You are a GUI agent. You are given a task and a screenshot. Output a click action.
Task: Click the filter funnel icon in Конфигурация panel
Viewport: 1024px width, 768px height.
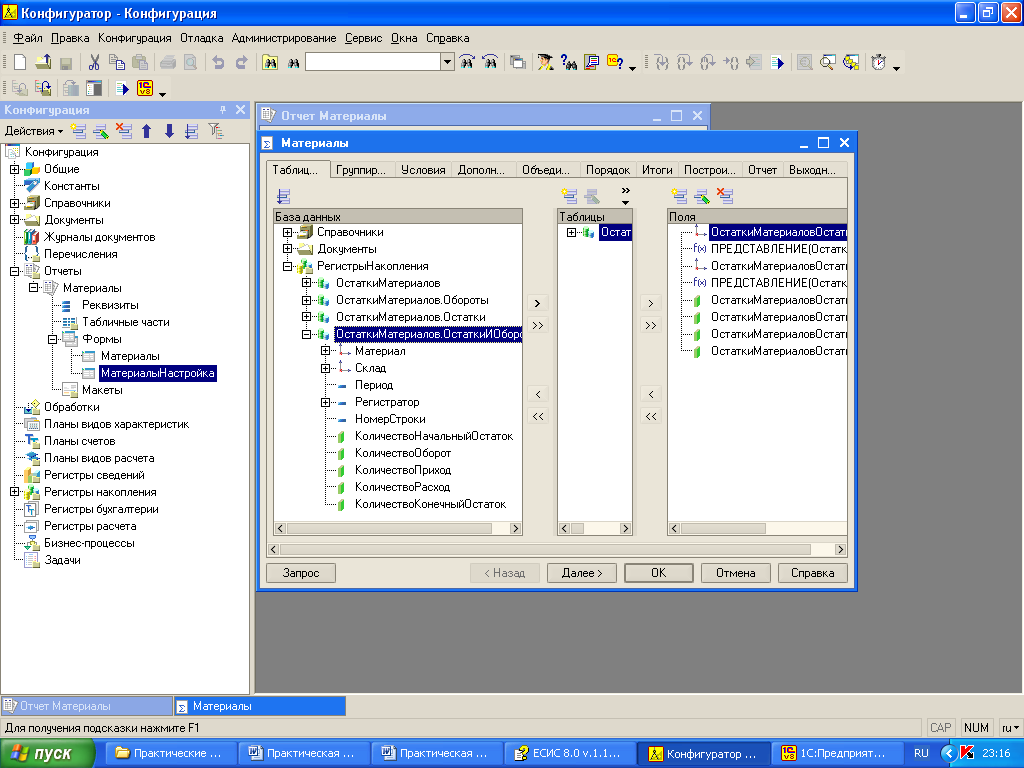click(216, 131)
